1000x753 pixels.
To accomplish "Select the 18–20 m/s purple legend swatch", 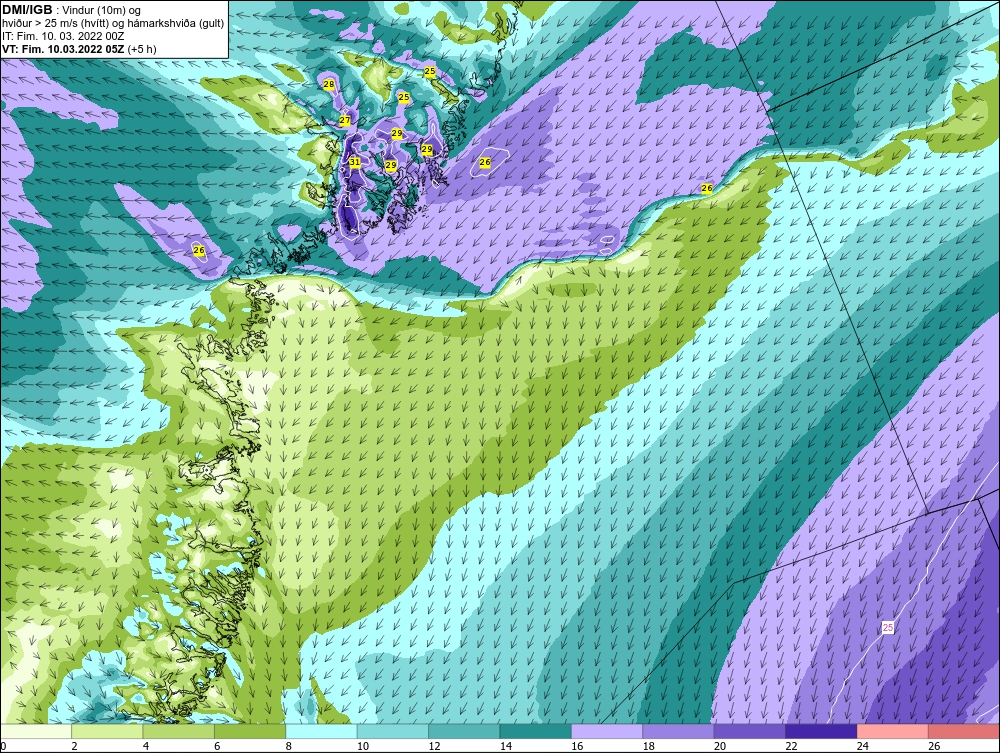I will (x=679, y=731).
